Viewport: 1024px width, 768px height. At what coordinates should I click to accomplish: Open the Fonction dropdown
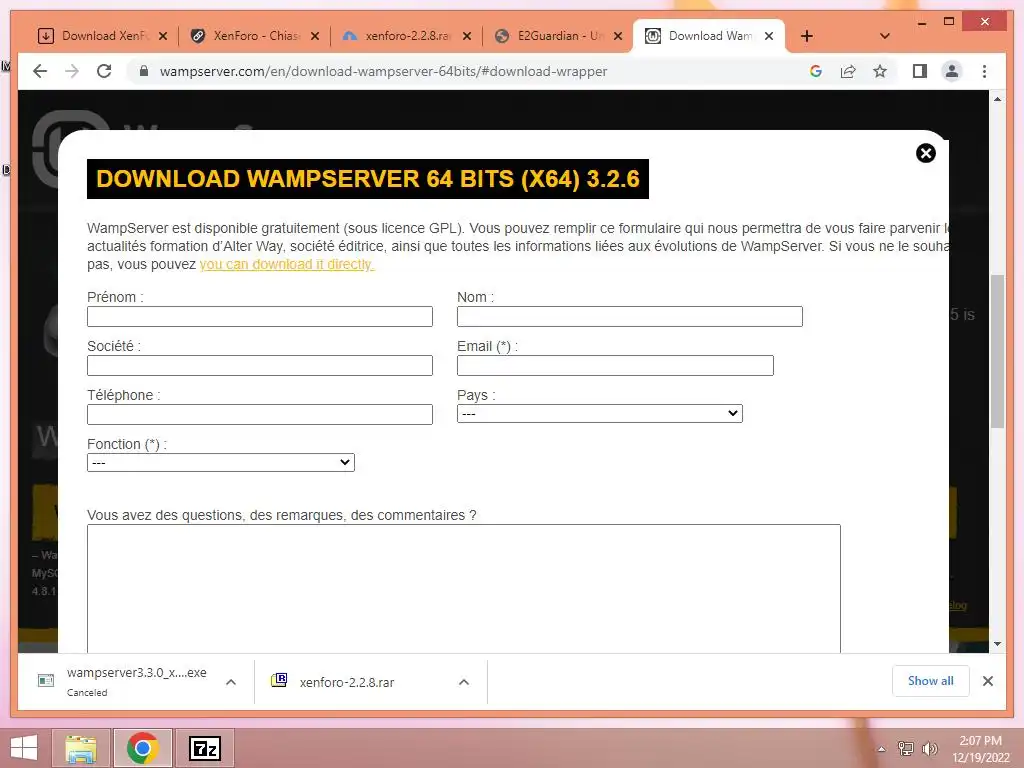[x=221, y=462]
